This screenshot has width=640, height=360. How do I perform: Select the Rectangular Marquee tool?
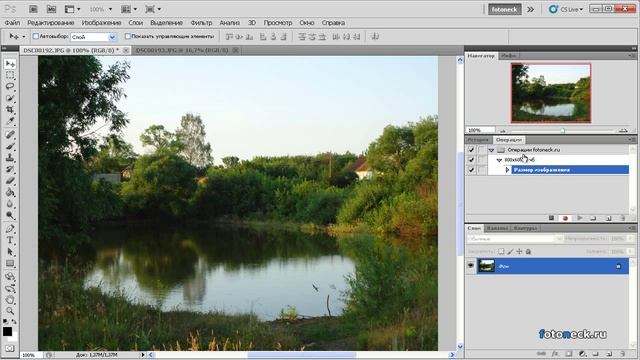pyautogui.click(x=10, y=75)
